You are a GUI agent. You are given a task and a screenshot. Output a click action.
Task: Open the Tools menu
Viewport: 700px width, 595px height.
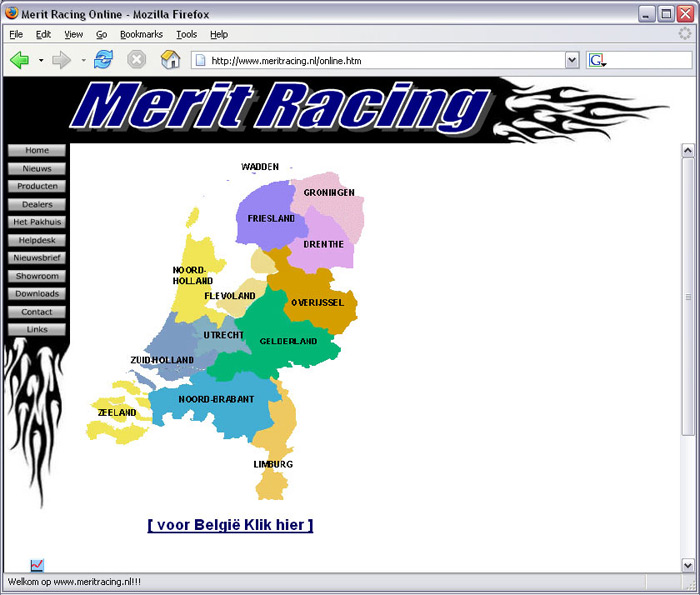[x=187, y=34]
